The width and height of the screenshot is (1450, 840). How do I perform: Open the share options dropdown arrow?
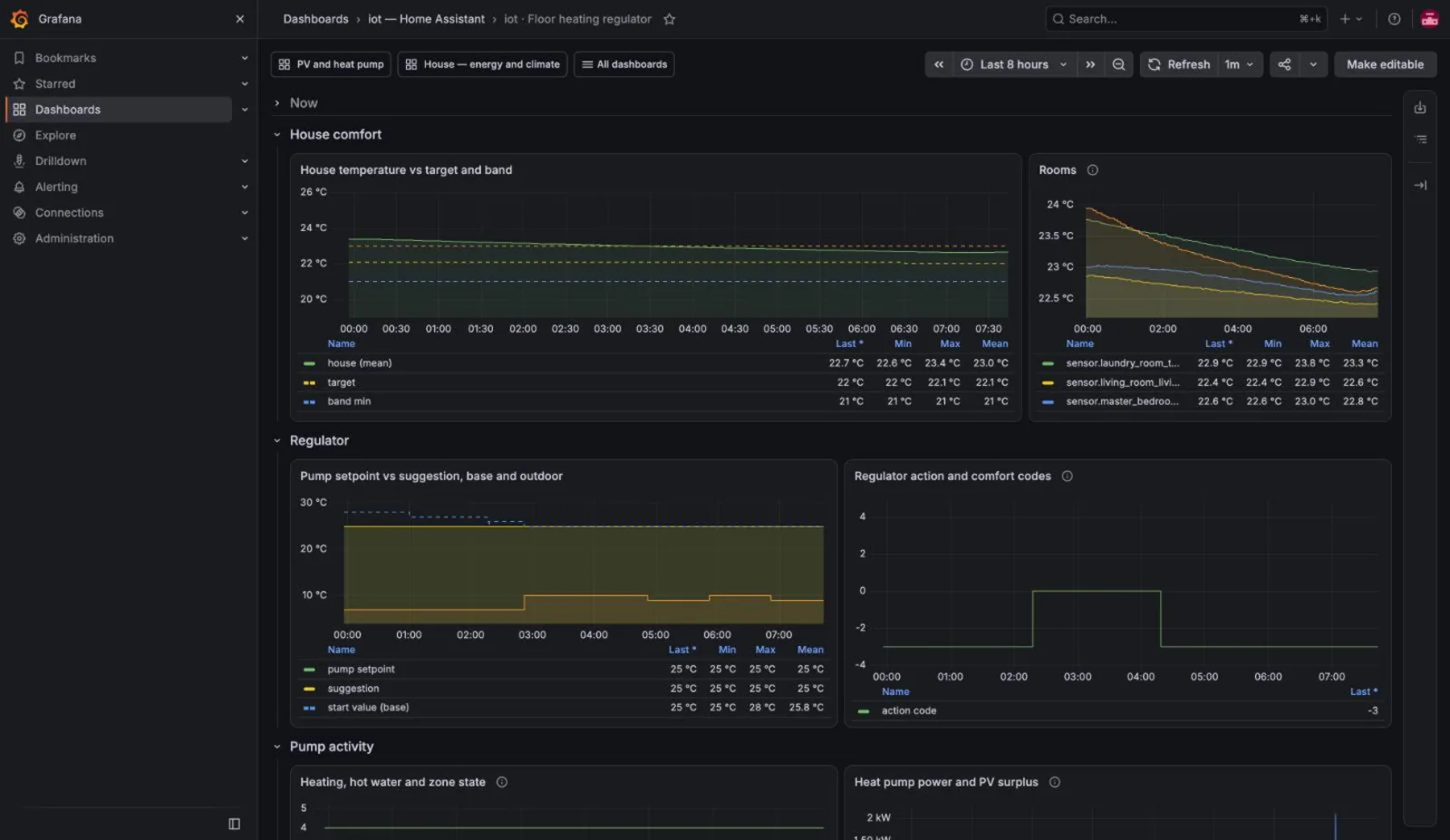pos(1313,64)
